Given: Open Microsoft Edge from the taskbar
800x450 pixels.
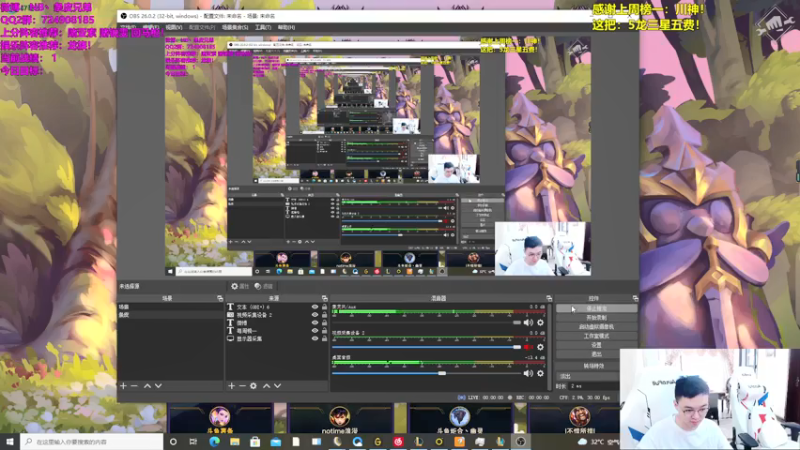Looking at the screenshot, I should pyautogui.click(x=214, y=442).
